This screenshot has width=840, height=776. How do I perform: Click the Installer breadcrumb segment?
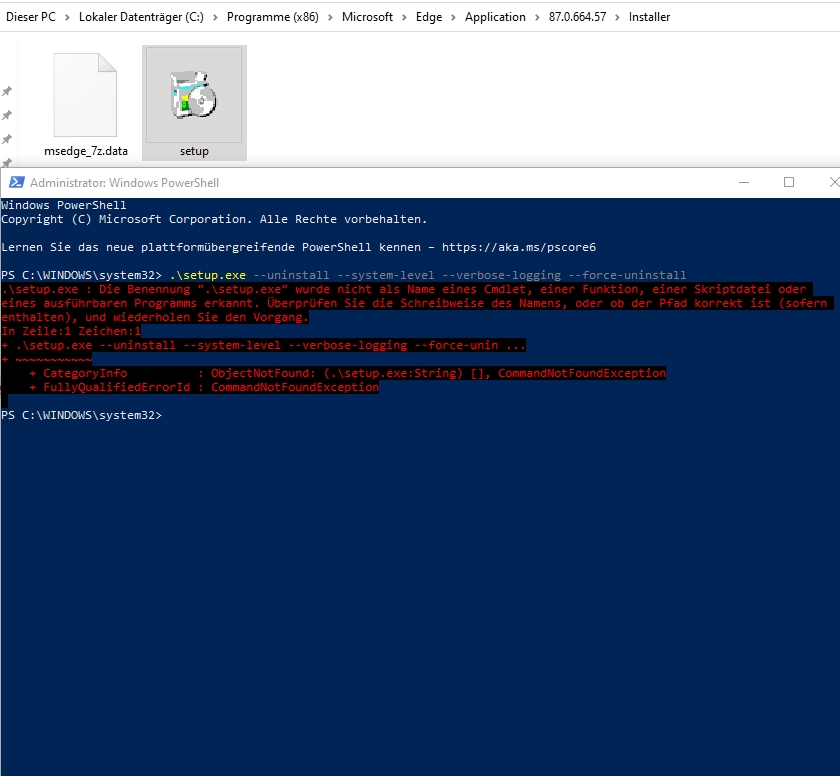(x=649, y=17)
